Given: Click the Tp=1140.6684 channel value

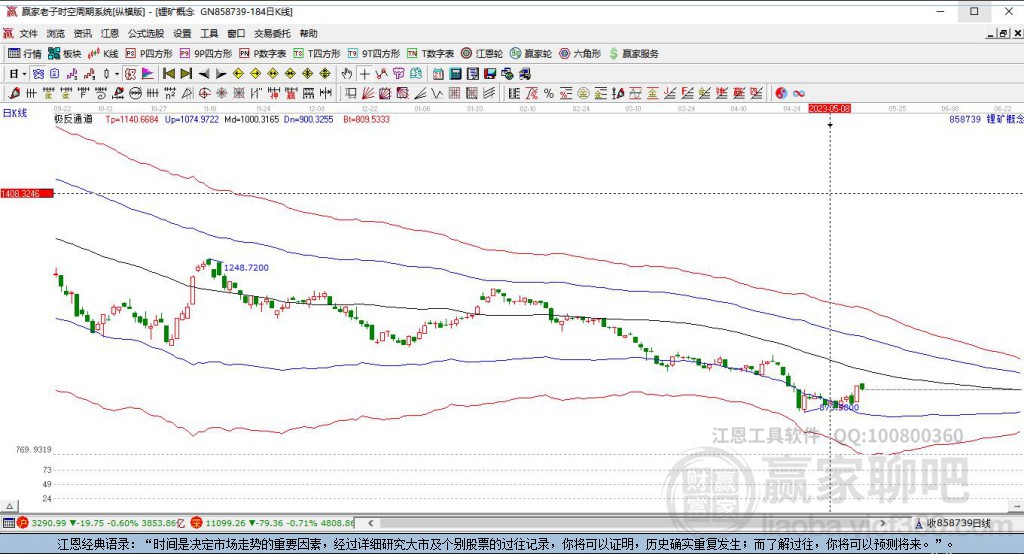Looking at the screenshot, I should (132, 119).
